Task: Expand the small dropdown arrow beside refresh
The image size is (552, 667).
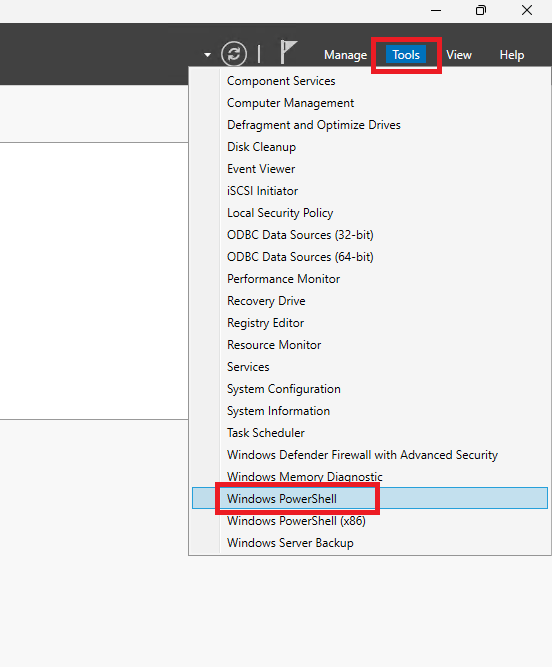Action: tap(208, 55)
